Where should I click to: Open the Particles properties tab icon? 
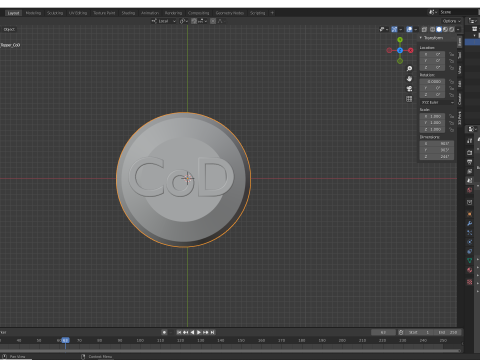click(470, 233)
